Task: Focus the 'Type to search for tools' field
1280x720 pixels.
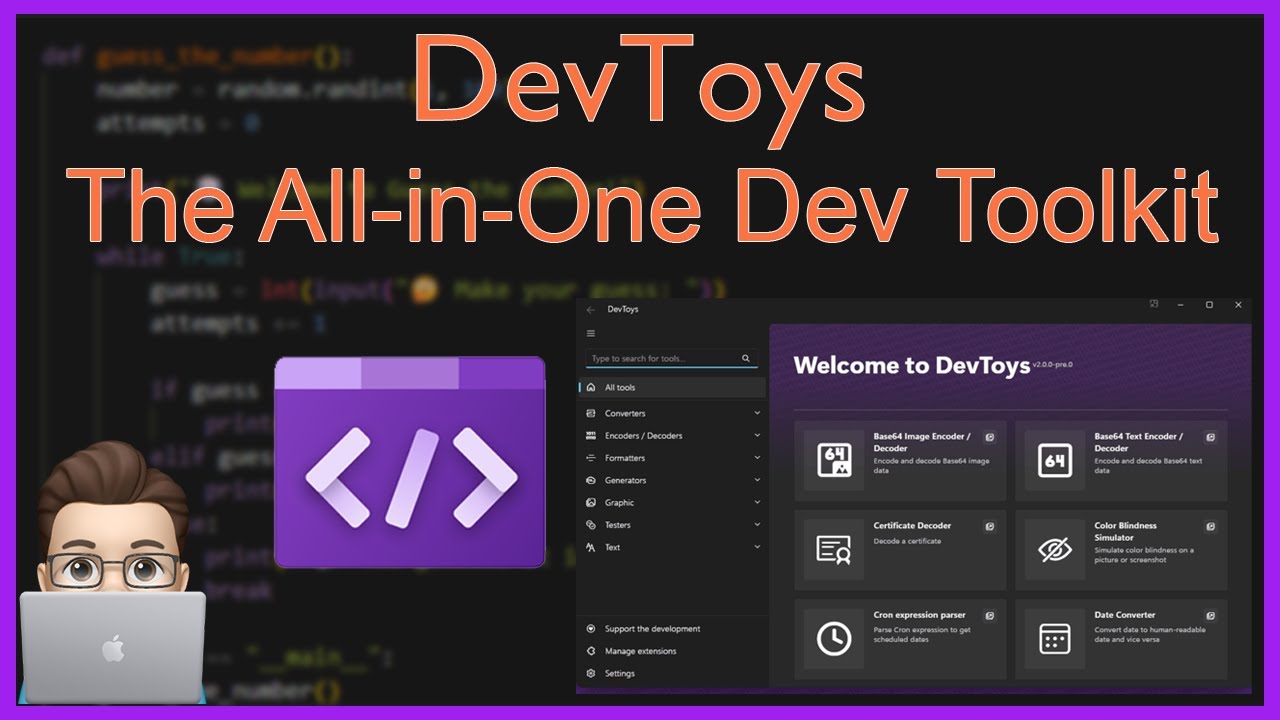Action: [x=671, y=358]
